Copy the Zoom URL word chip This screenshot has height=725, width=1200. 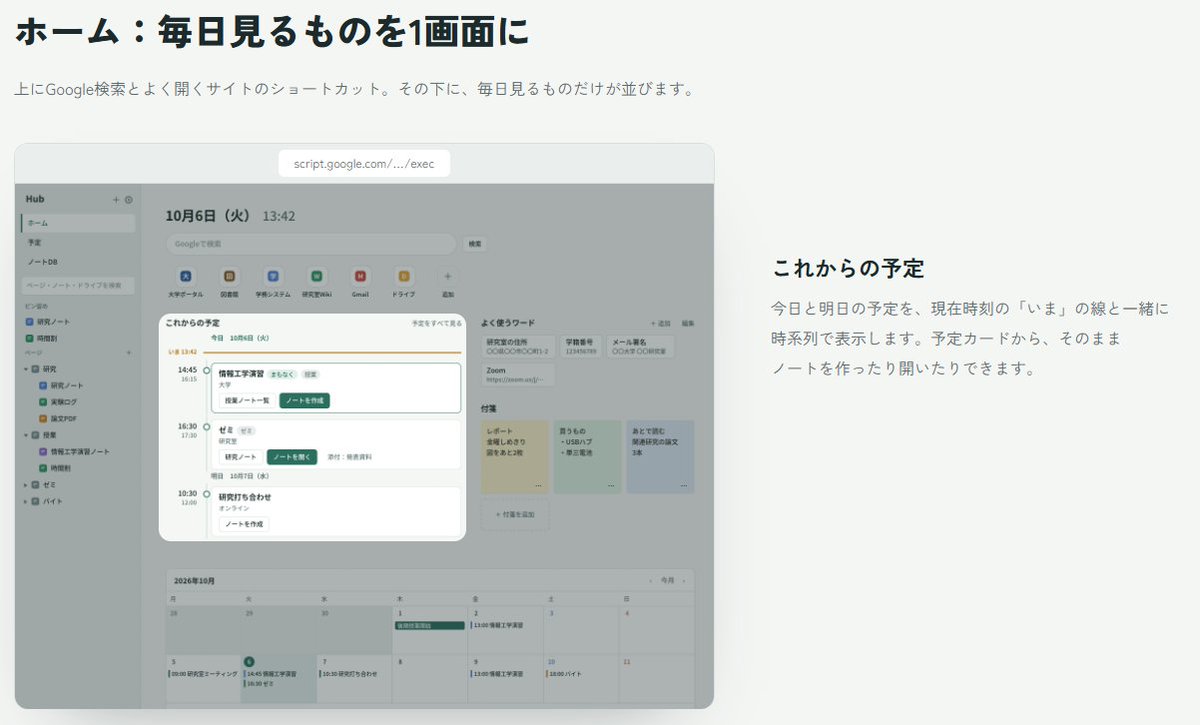point(519,375)
